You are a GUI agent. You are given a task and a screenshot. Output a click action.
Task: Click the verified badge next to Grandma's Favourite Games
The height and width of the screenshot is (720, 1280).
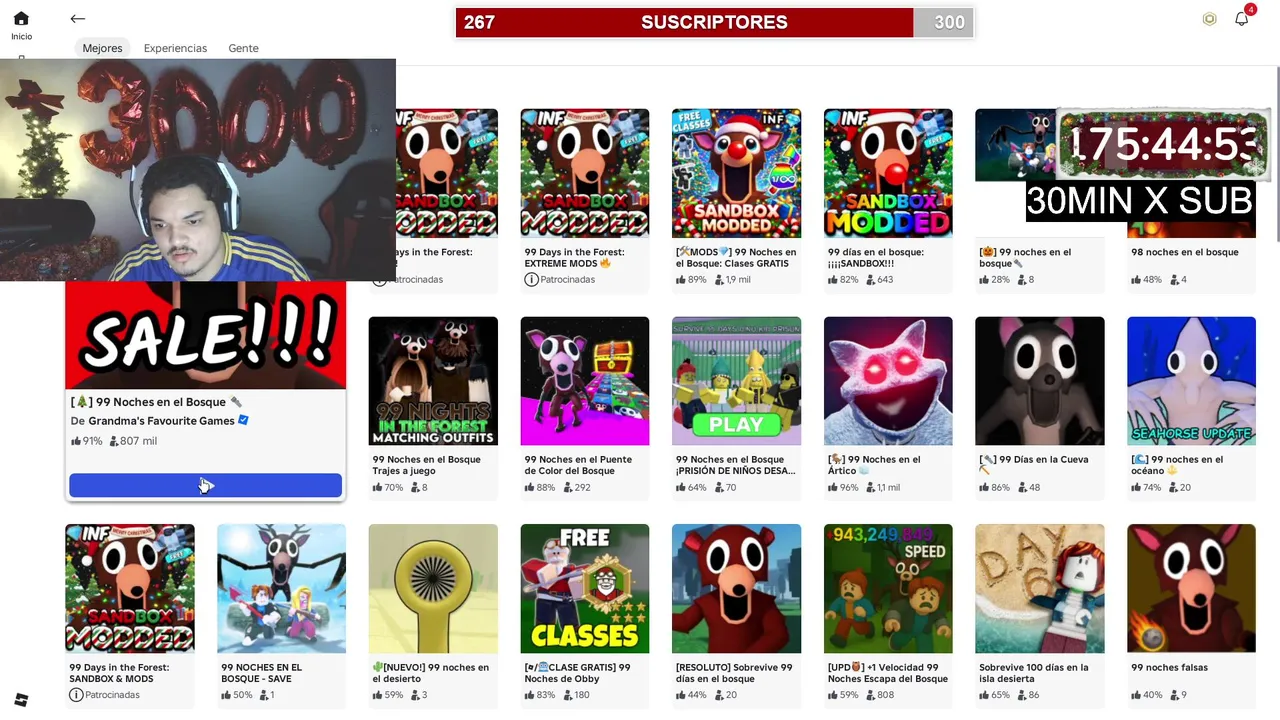pyautogui.click(x=243, y=421)
